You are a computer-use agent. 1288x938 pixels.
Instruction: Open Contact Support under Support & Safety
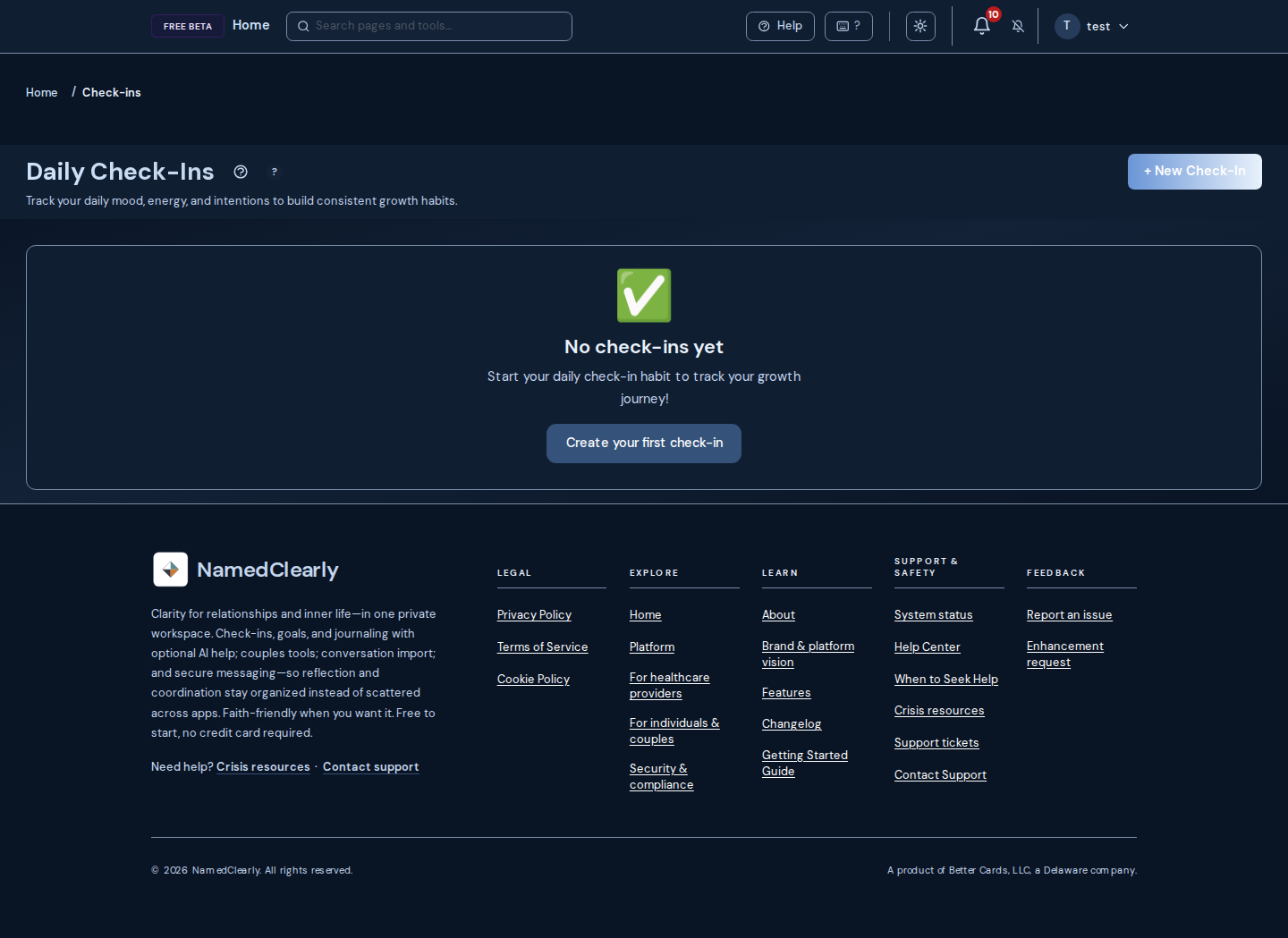pos(940,775)
